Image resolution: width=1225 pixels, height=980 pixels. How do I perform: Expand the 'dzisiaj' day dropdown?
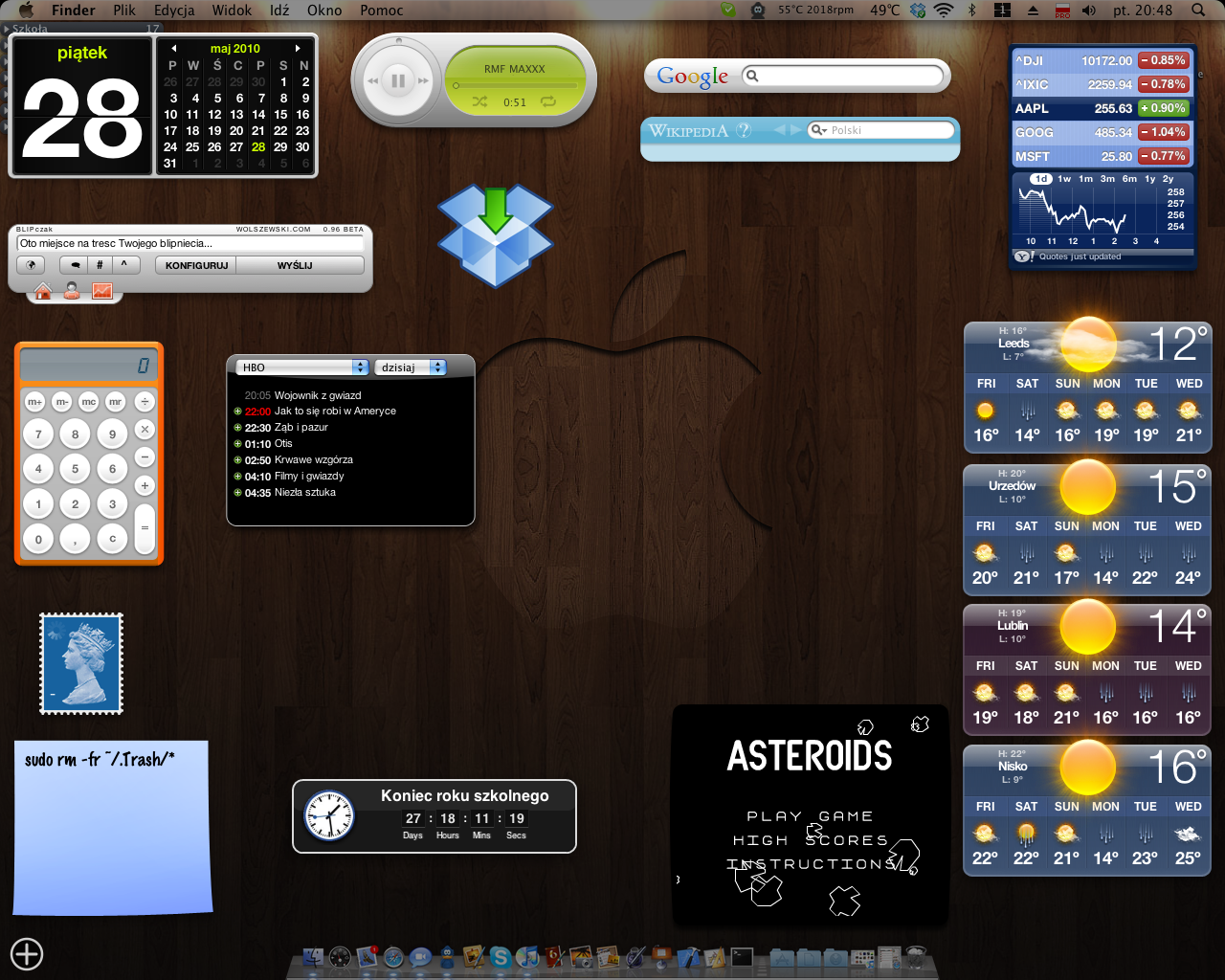(410, 367)
